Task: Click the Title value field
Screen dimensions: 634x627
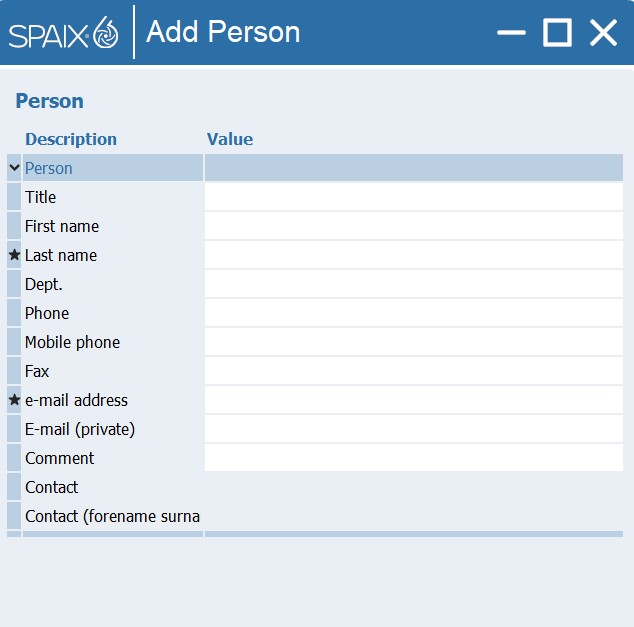Action: 414,197
